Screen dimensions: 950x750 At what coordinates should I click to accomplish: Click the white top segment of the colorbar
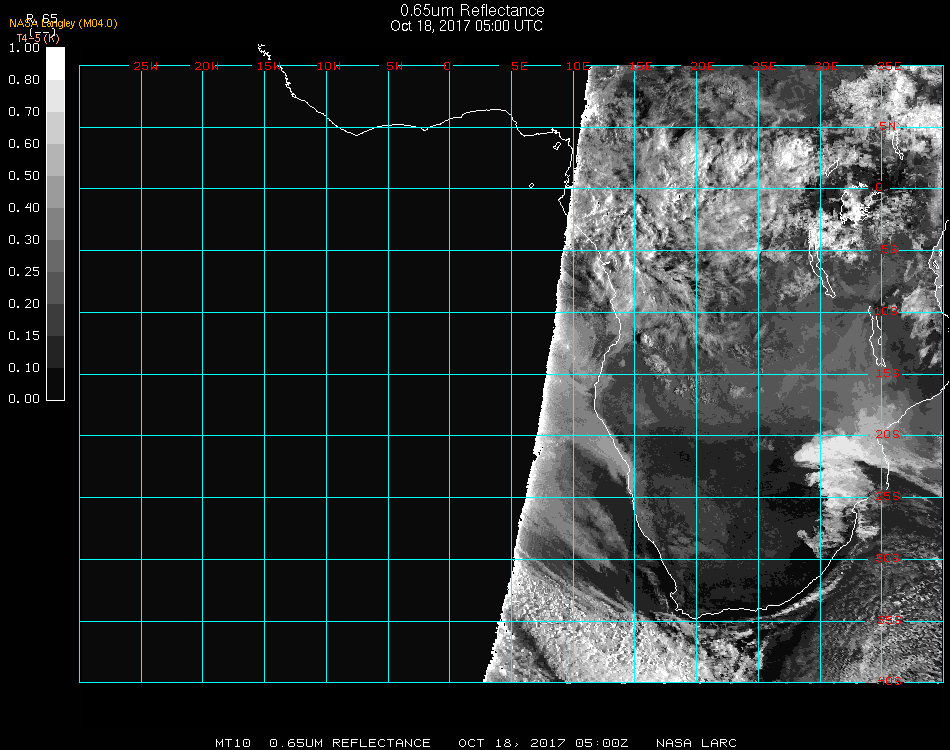pyautogui.click(x=55, y=64)
